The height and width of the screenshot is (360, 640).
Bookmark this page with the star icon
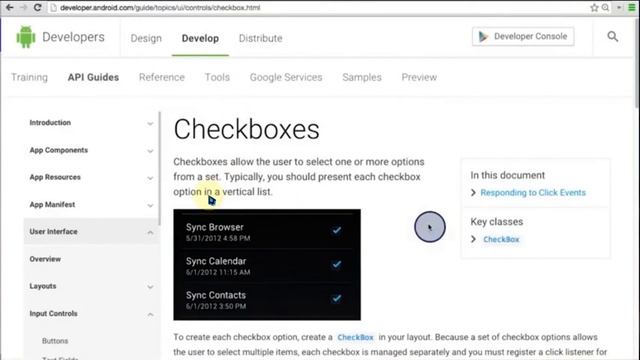click(x=594, y=7)
